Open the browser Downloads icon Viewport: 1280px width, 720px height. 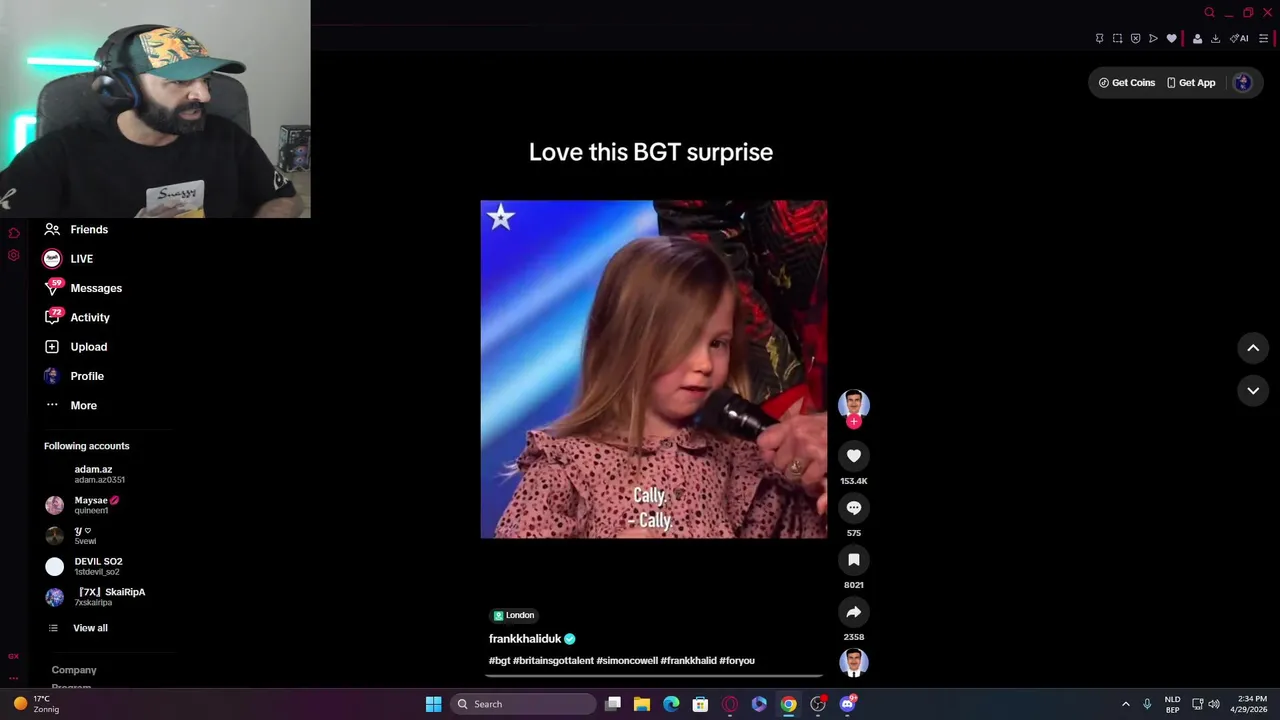1215,39
